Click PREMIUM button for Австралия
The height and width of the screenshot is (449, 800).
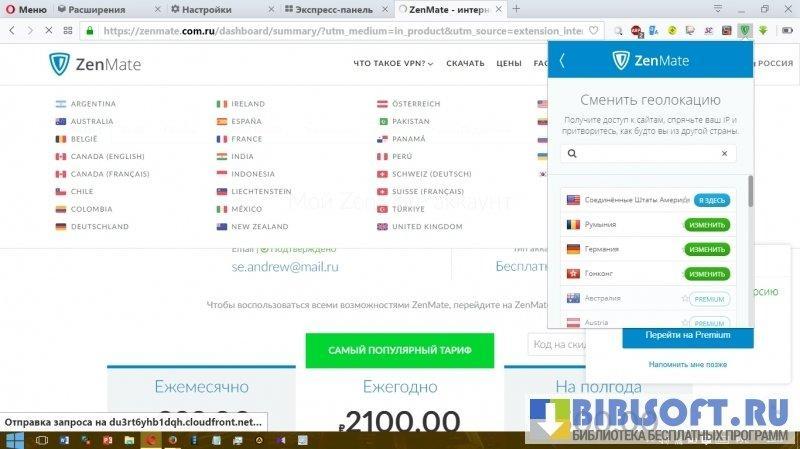pyautogui.click(x=709, y=299)
